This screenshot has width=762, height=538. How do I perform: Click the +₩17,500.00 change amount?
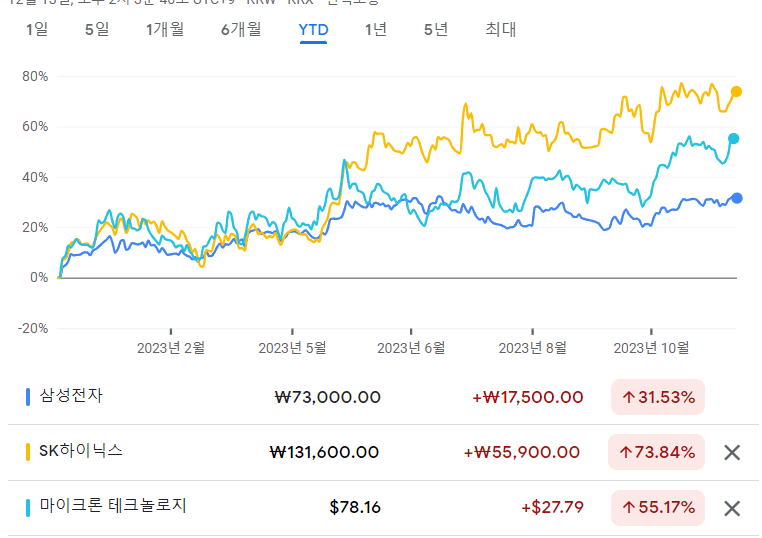(x=528, y=398)
